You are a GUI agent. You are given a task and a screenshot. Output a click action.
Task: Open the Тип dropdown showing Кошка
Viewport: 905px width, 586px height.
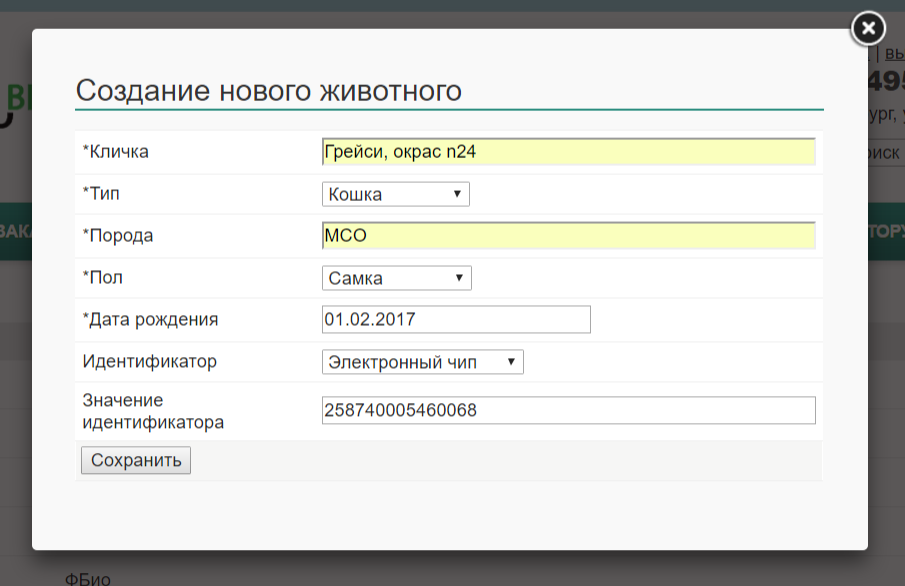(x=395, y=194)
